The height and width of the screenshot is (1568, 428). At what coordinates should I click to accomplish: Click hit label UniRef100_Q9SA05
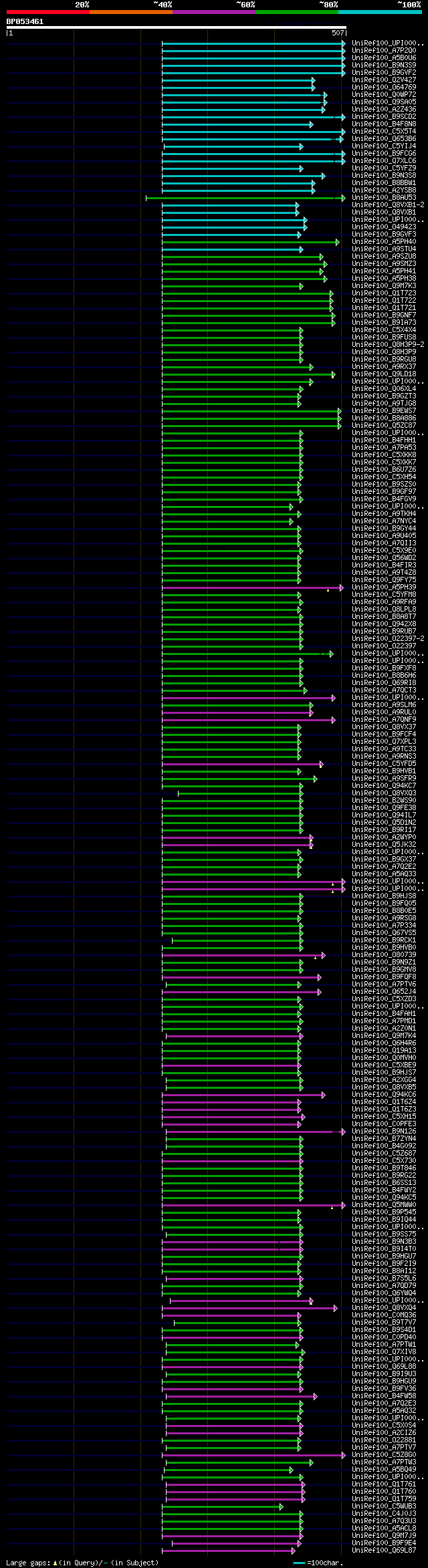[x=384, y=102]
